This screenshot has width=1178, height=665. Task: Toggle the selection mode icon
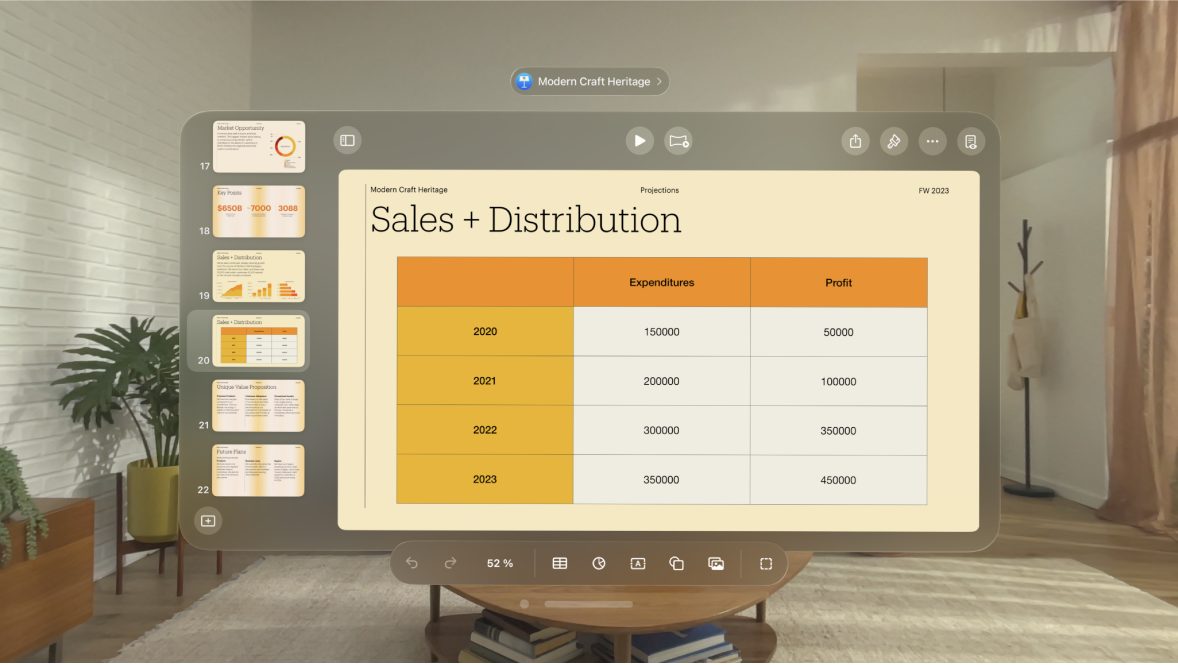tap(765, 563)
